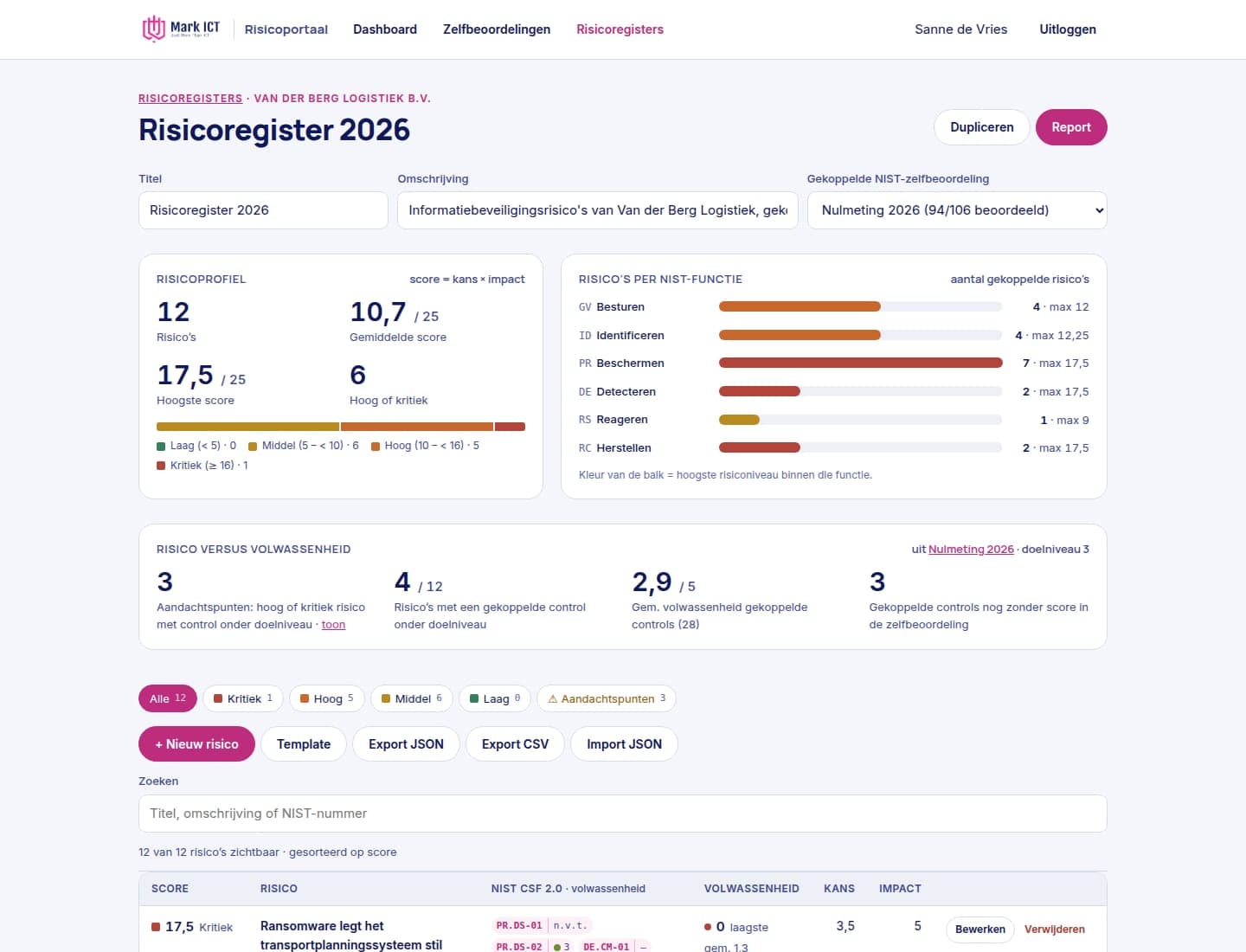Filter risks by Kritiek
This screenshot has height=952, width=1246.
click(x=243, y=698)
